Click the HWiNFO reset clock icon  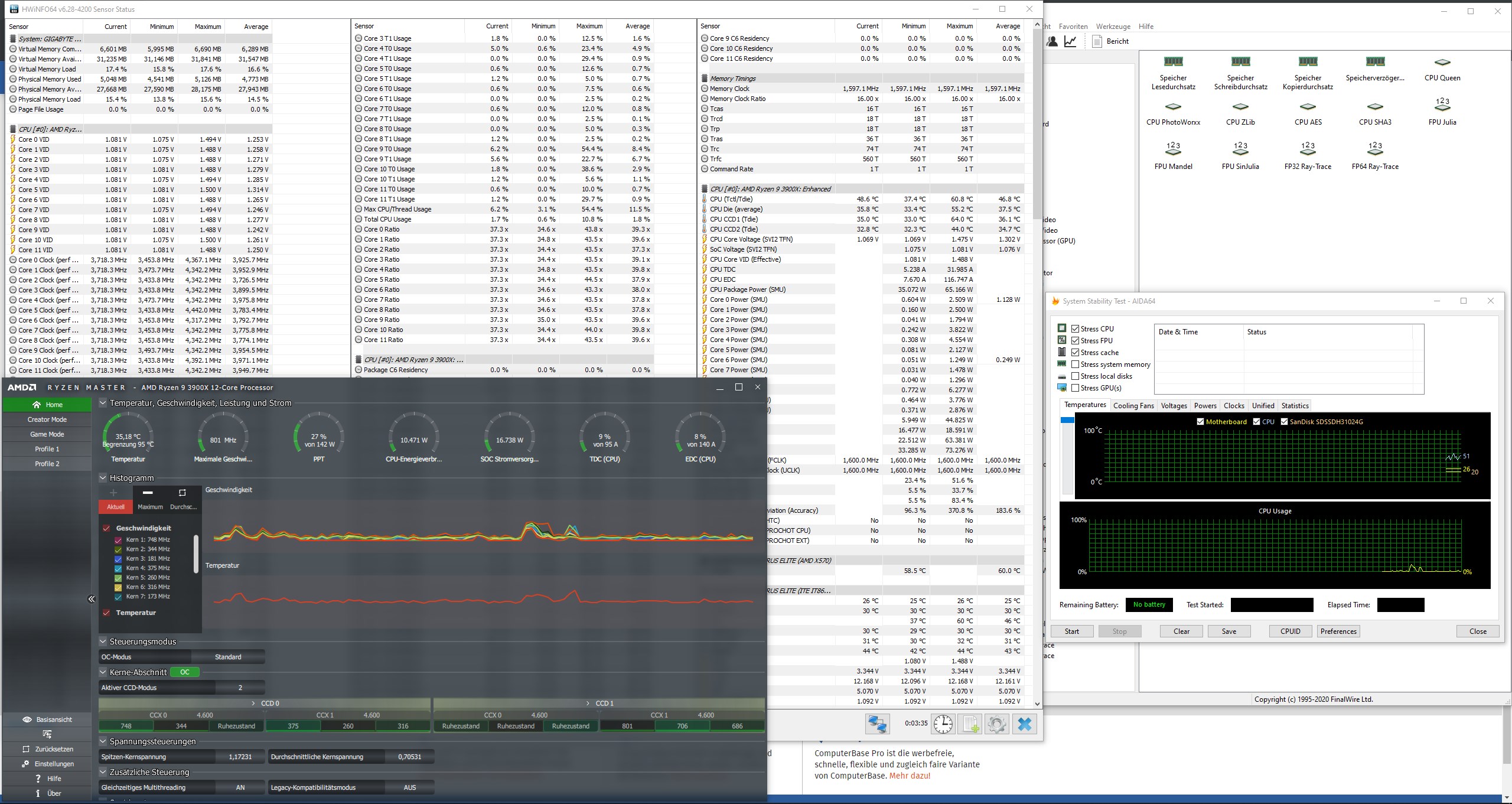[943, 724]
